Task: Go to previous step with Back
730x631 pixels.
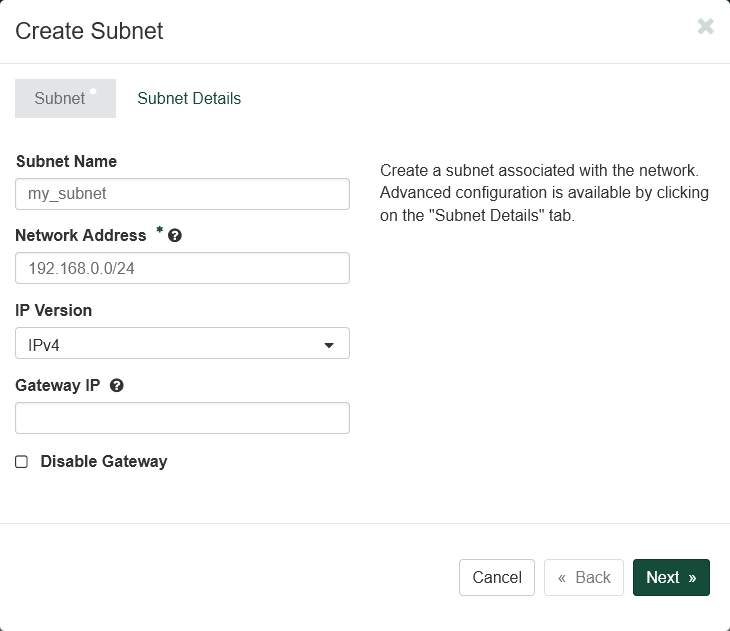Action: [584, 577]
